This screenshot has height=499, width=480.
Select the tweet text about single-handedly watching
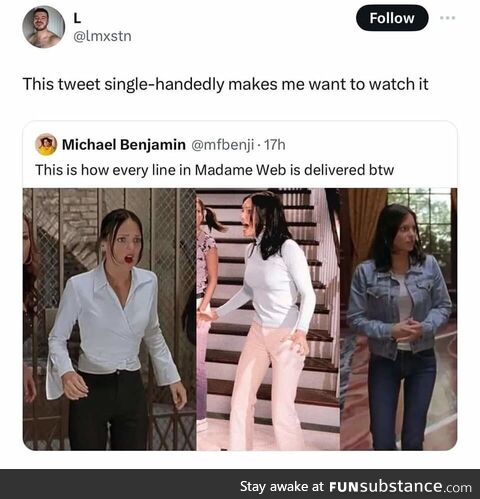coord(225,84)
